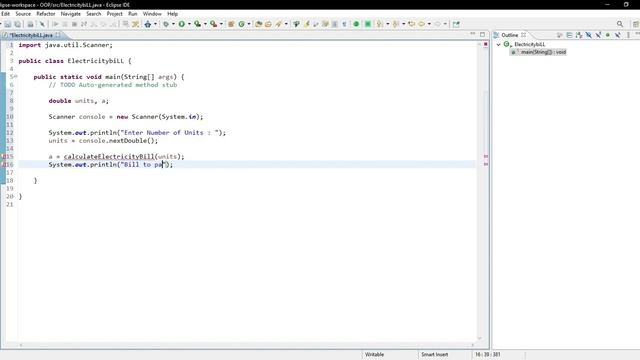This screenshot has height=360, width=640.
Task: Toggle Hide Fields in the Outline view
Action: [x=589, y=35]
